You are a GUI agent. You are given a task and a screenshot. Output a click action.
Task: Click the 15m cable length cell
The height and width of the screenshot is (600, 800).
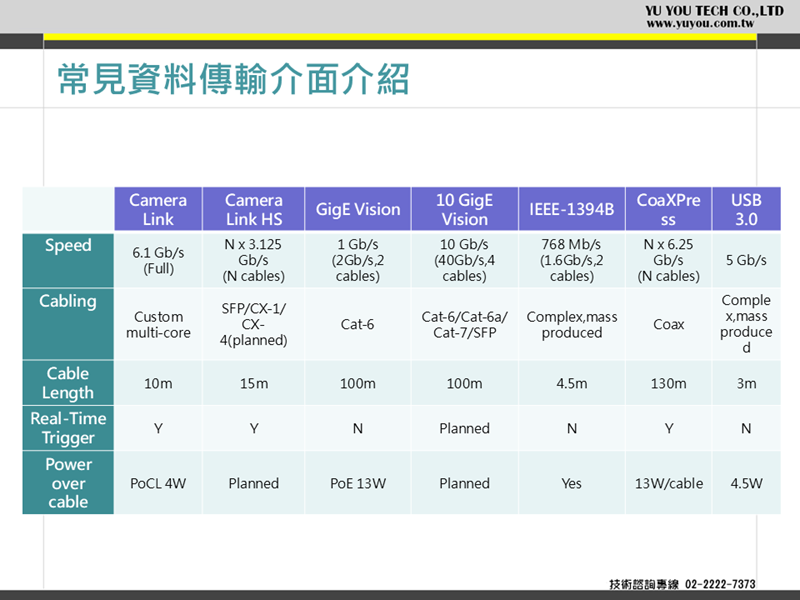(254, 383)
